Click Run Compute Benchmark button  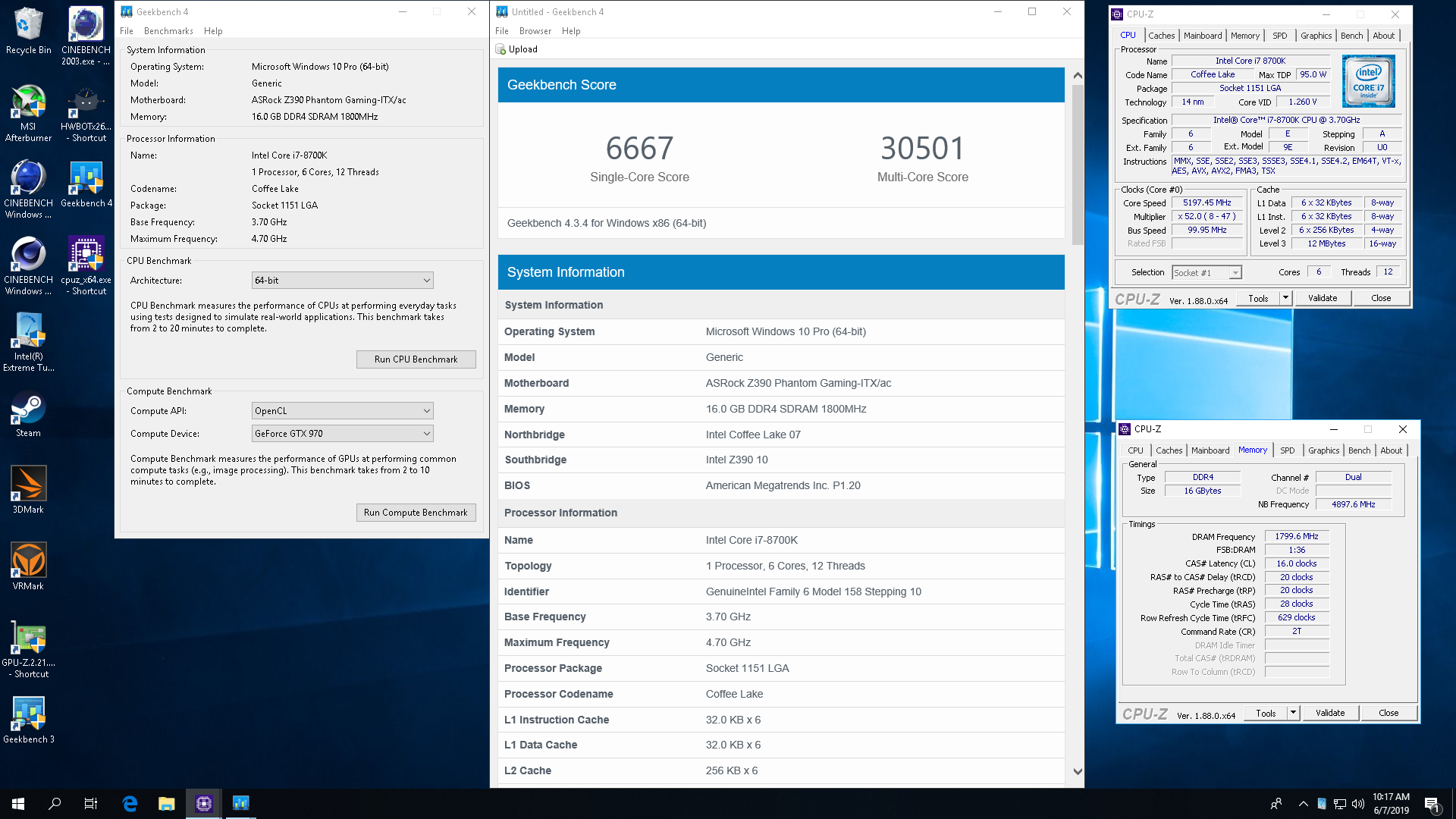416,513
